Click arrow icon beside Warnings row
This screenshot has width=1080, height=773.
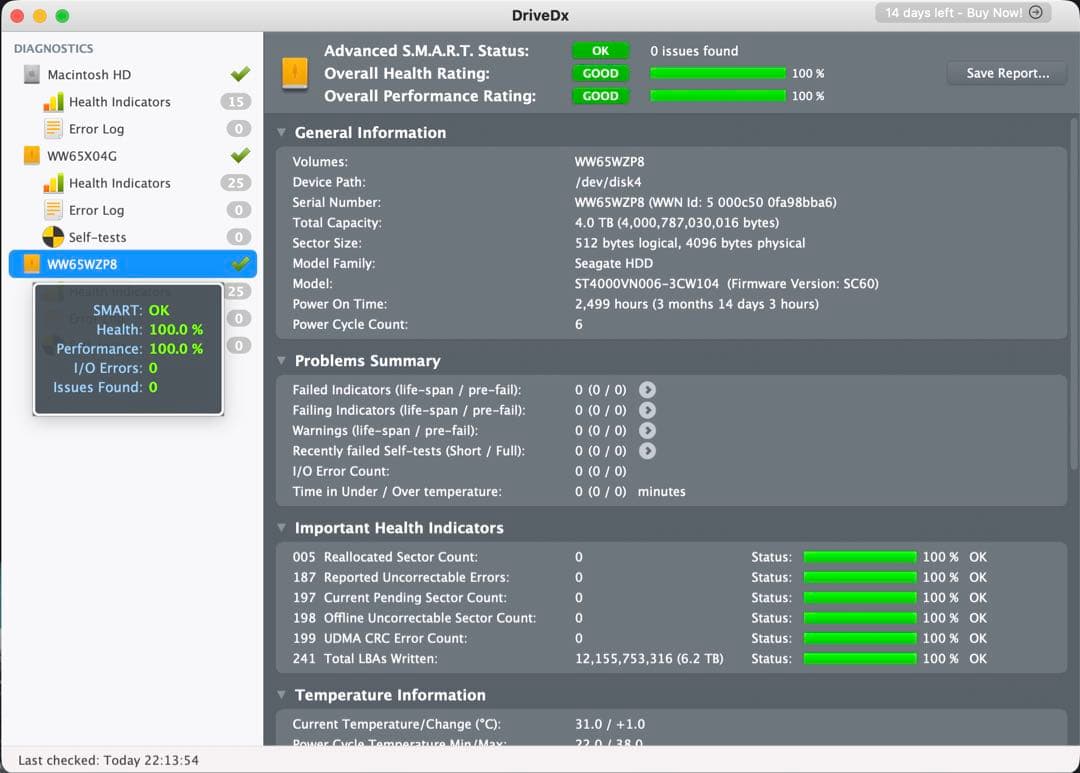(x=647, y=431)
